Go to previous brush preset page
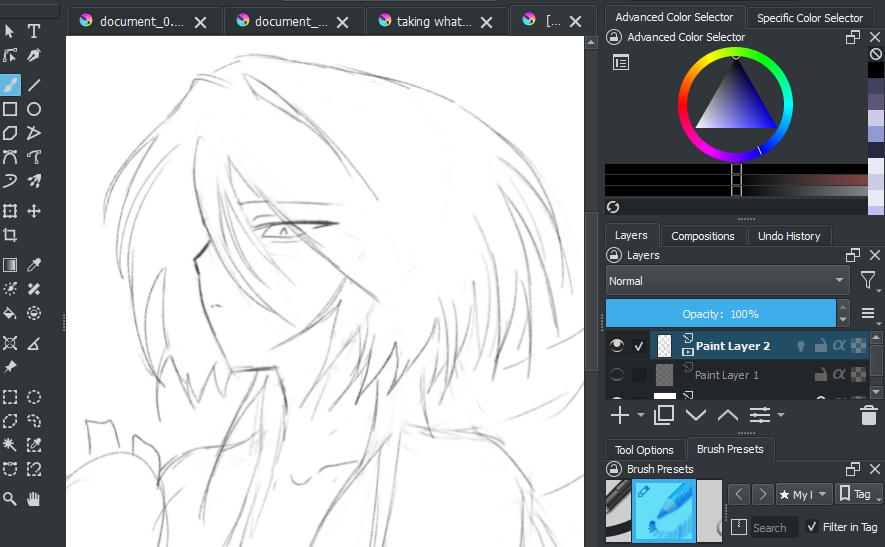Screen dimensions: 885x547 [x=738, y=495]
